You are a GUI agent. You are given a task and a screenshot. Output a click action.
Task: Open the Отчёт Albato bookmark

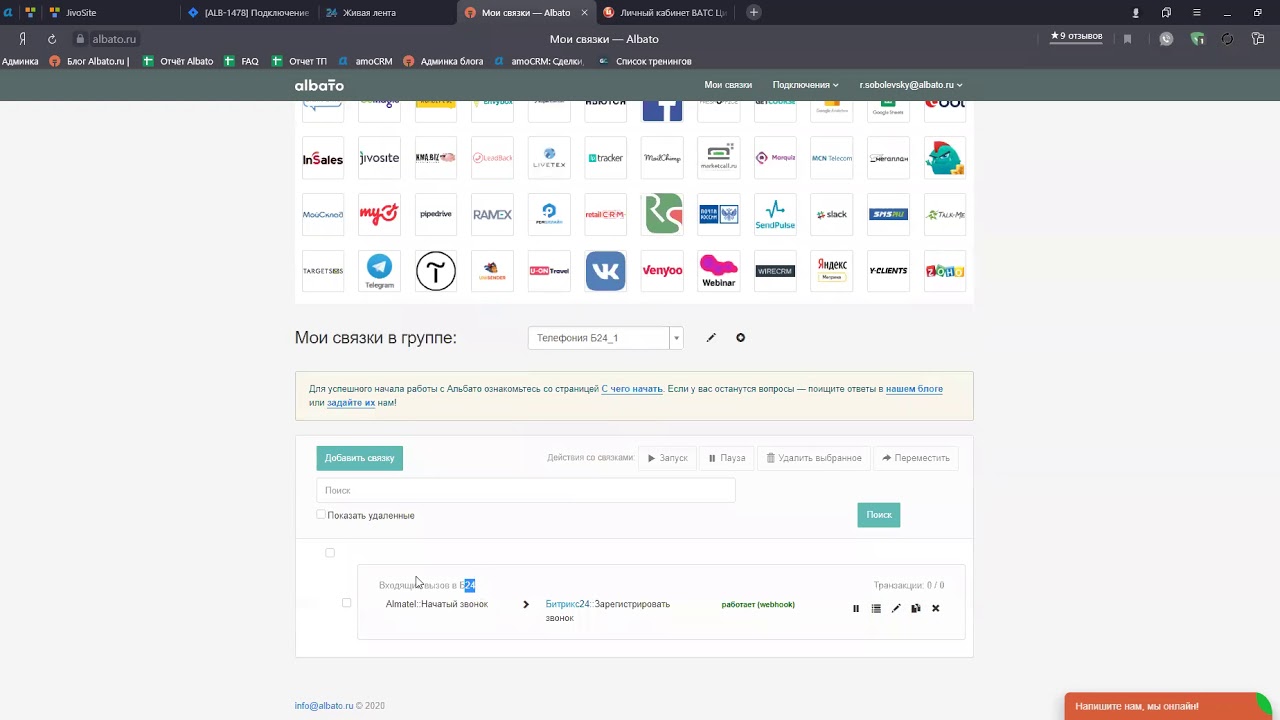click(178, 61)
